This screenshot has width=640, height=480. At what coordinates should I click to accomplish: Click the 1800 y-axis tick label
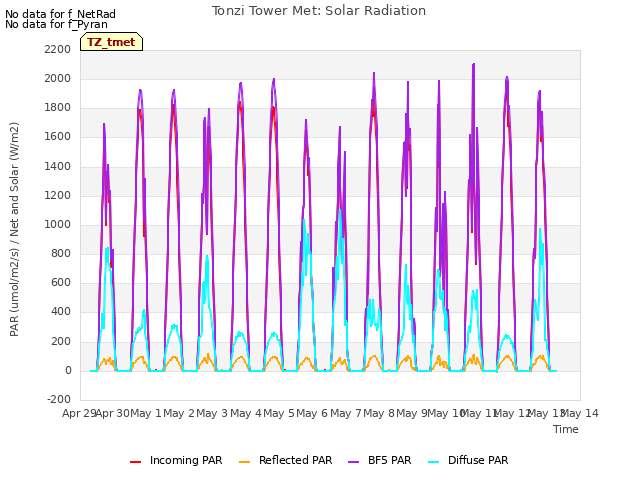(x=58, y=108)
